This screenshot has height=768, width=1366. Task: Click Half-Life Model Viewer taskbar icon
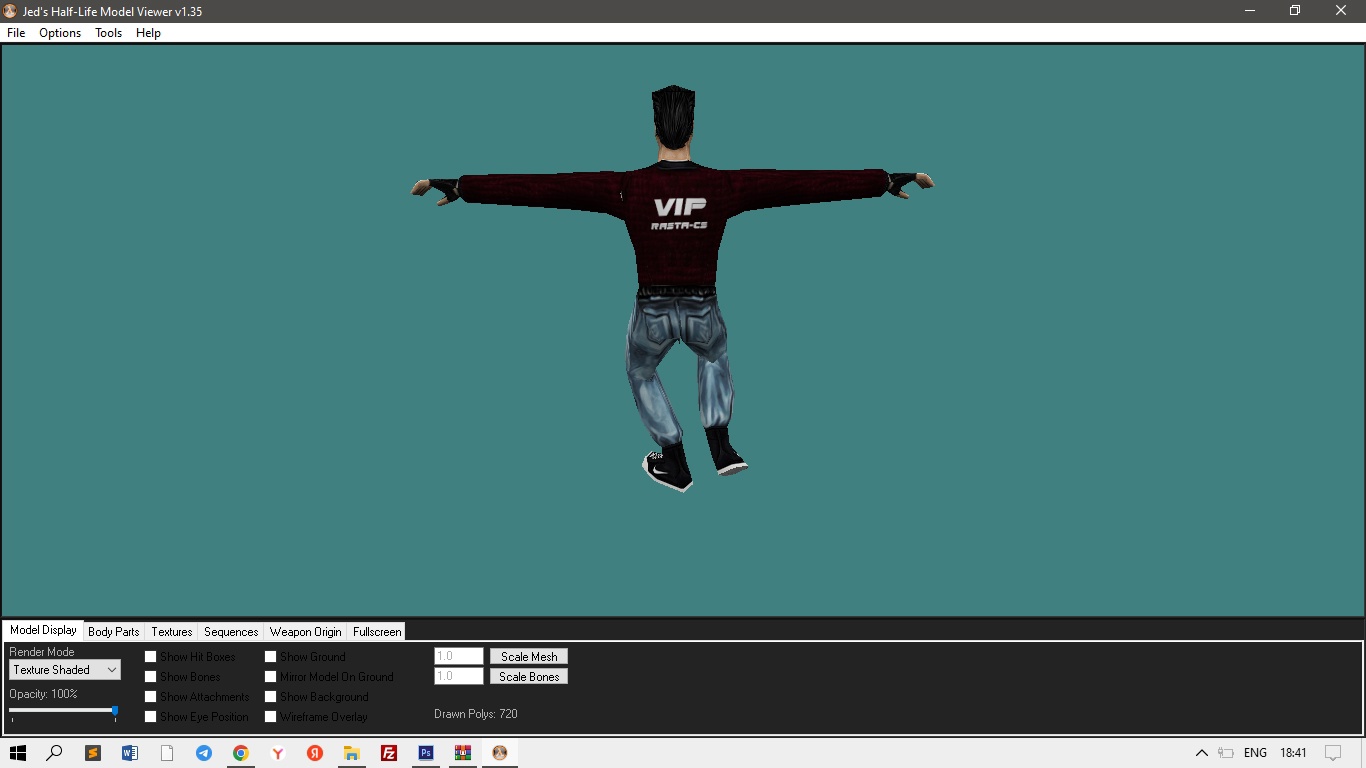click(500, 753)
